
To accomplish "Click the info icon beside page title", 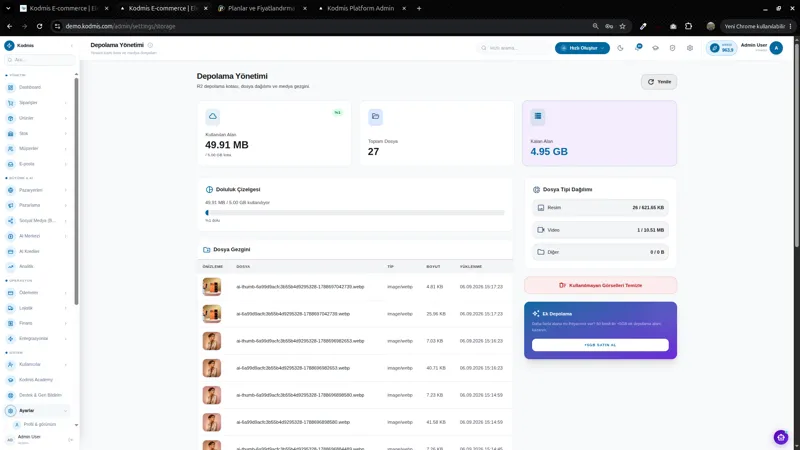I will tap(150, 45).
